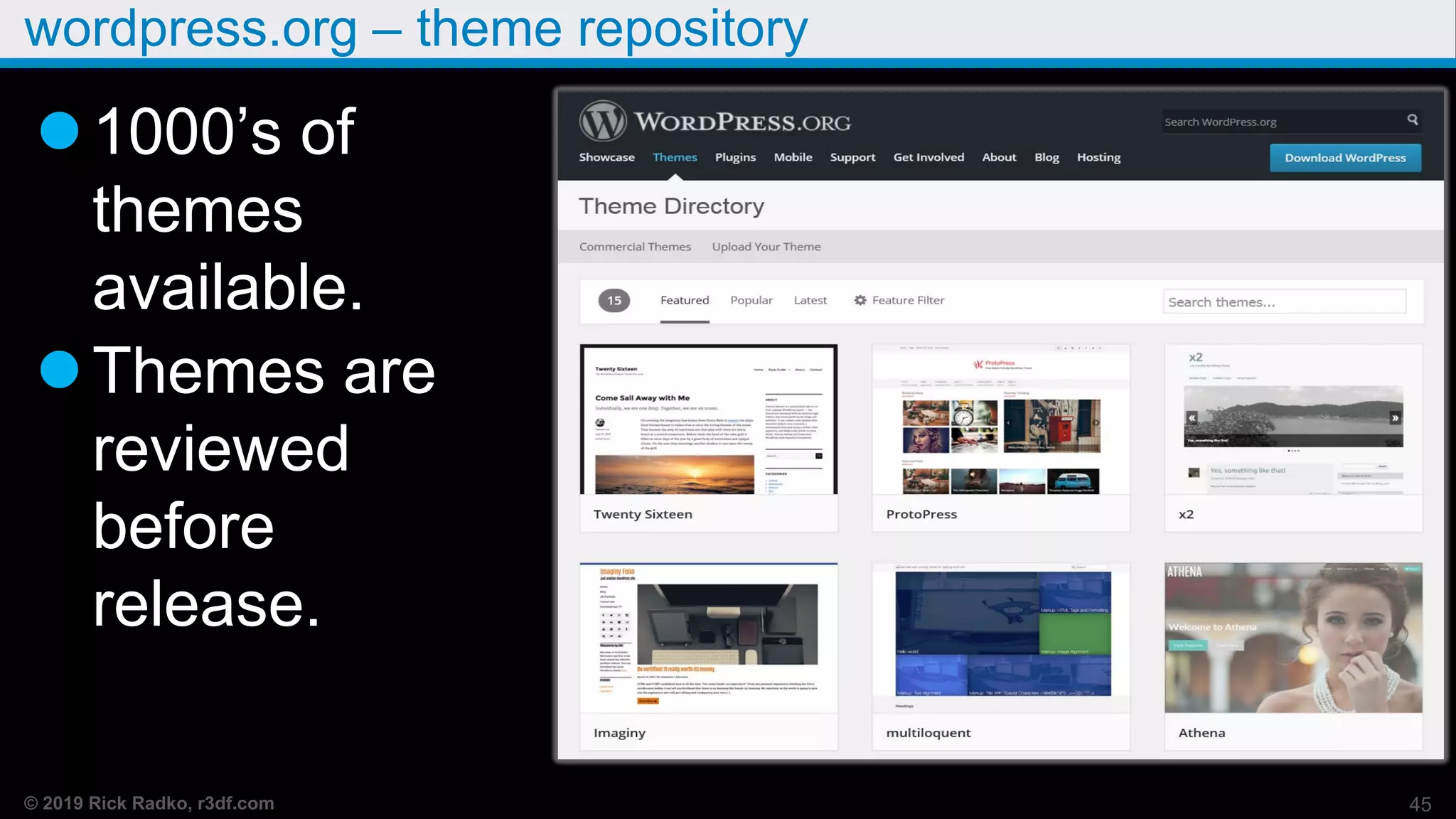Click the WordPress logo icon

tap(603, 121)
